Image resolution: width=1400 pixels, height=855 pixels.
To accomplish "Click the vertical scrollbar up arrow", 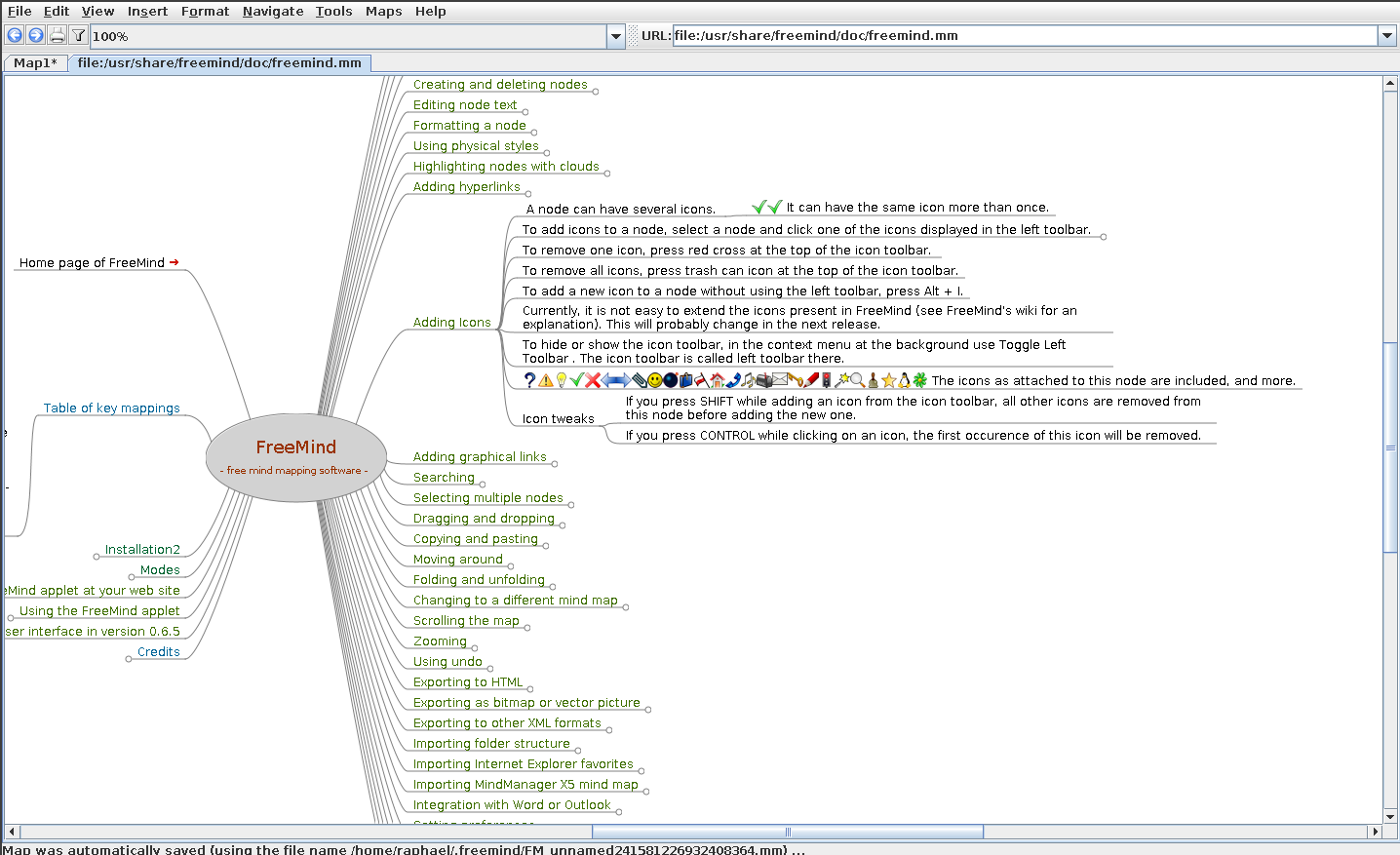I will click(1390, 84).
